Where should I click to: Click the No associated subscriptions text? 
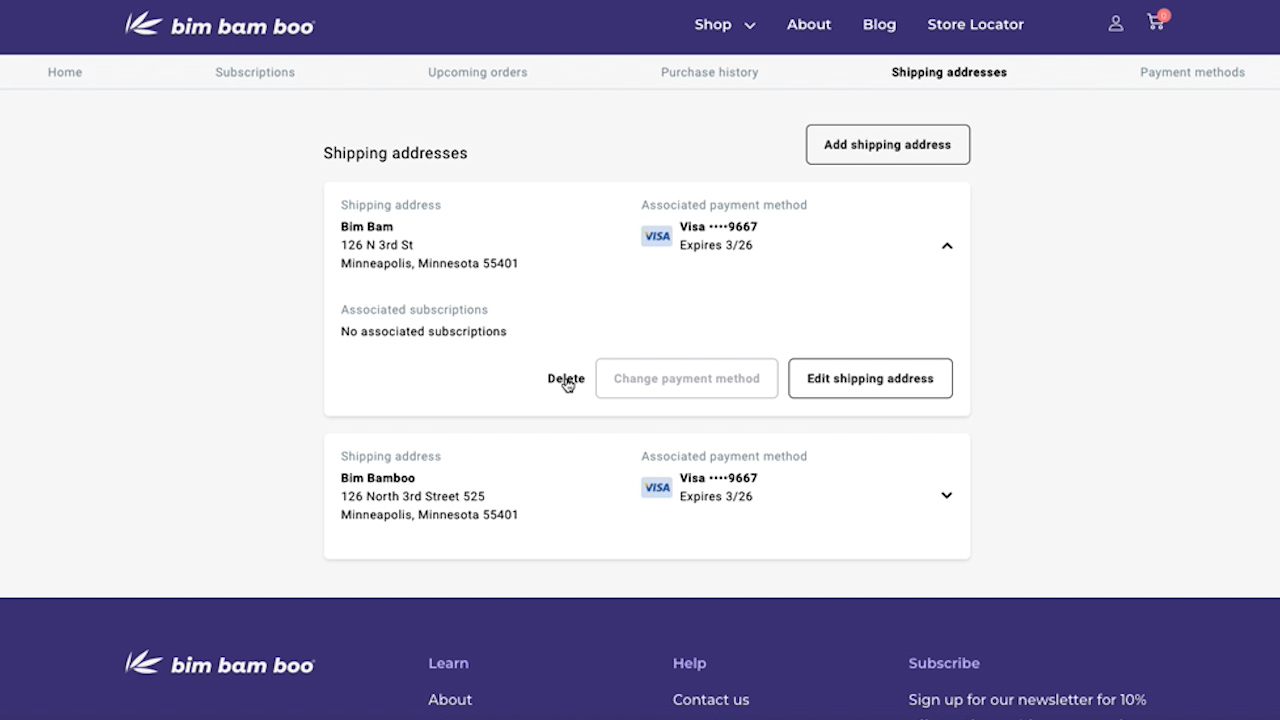coord(424,331)
